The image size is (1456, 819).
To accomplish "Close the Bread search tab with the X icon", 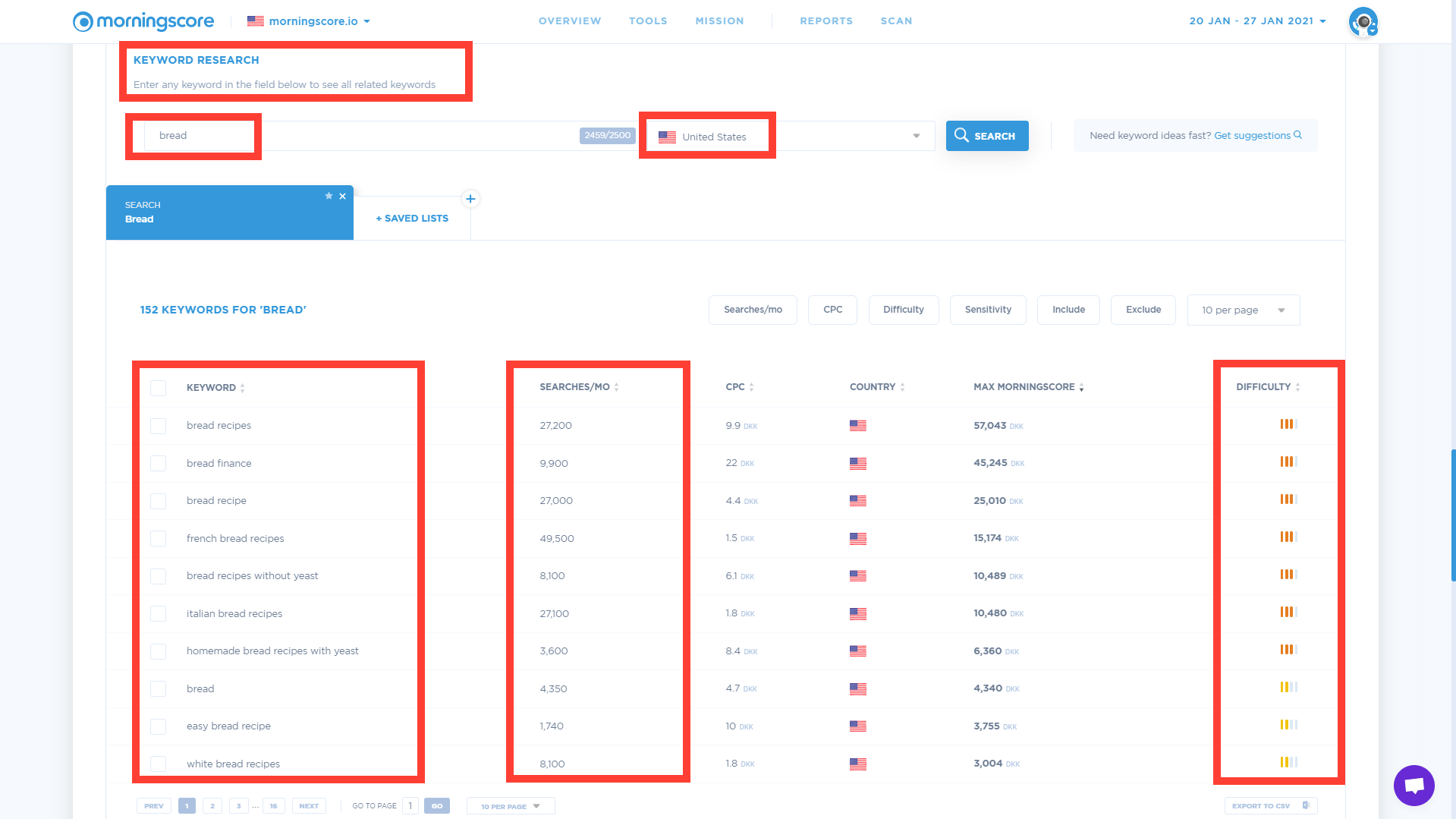I will (343, 196).
